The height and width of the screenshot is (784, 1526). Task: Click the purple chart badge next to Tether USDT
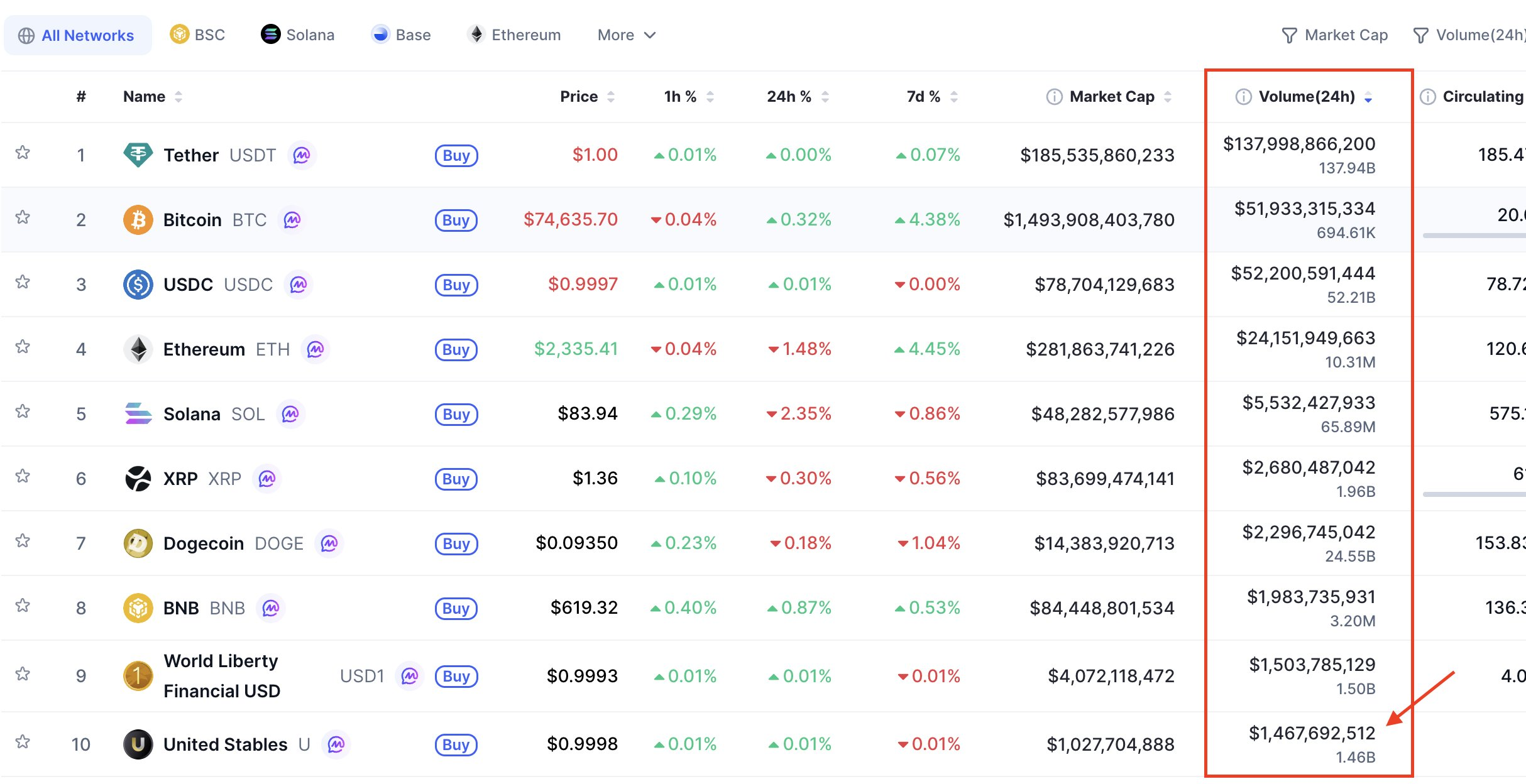pos(302,155)
